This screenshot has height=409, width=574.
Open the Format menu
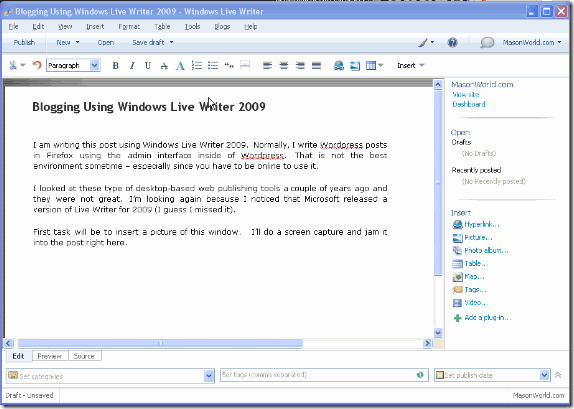[129, 27]
